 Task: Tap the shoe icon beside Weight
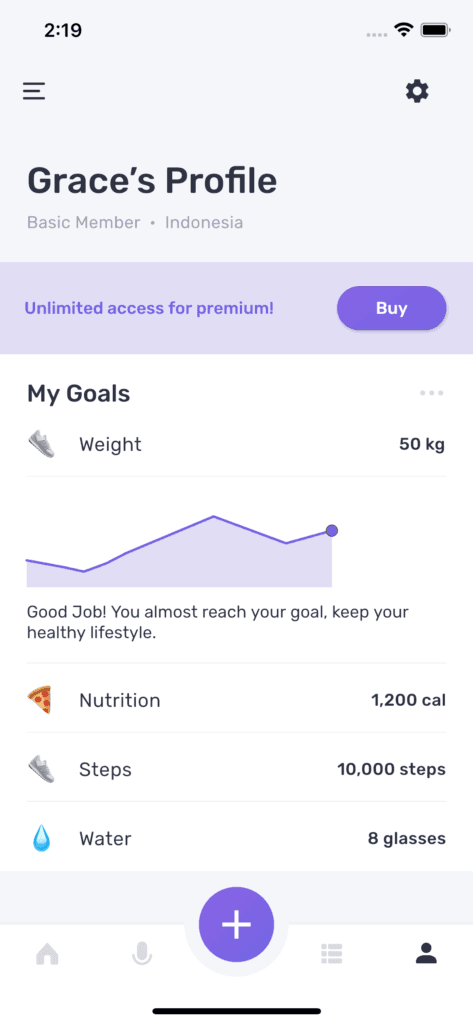coord(41,445)
